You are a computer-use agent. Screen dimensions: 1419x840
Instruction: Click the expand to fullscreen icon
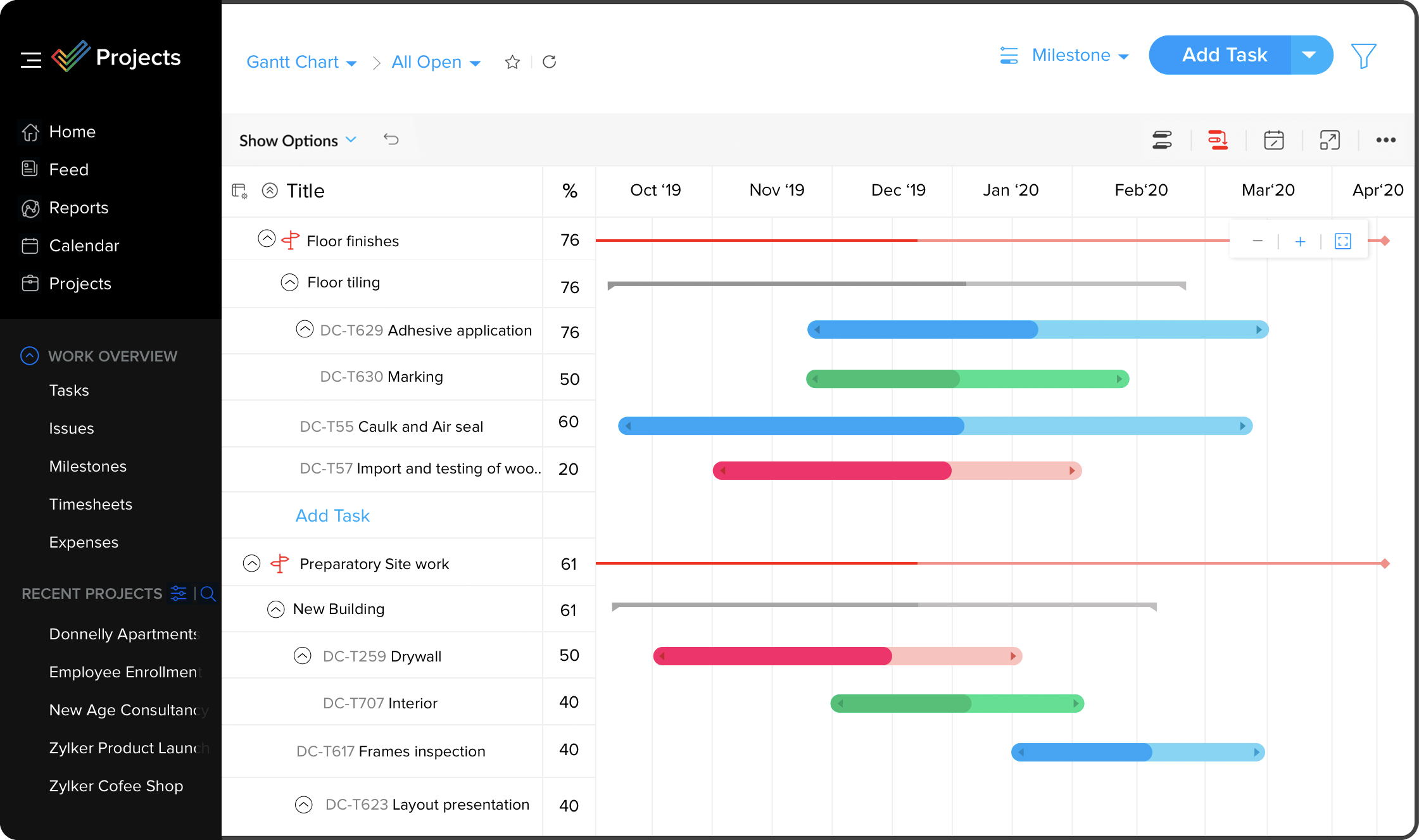[1329, 140]
